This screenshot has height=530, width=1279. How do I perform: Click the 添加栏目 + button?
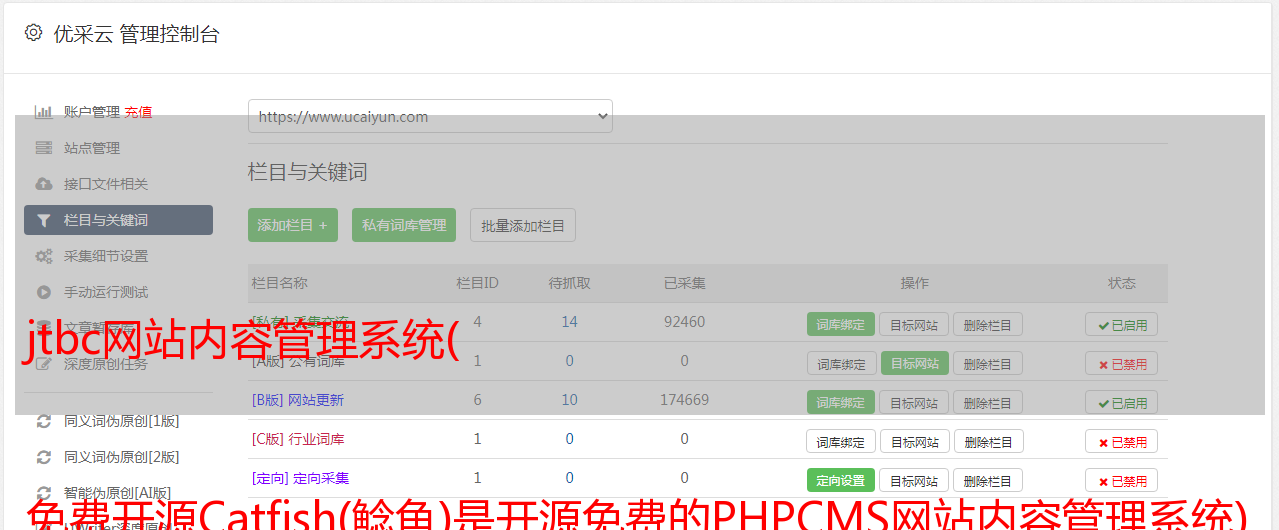293,225
